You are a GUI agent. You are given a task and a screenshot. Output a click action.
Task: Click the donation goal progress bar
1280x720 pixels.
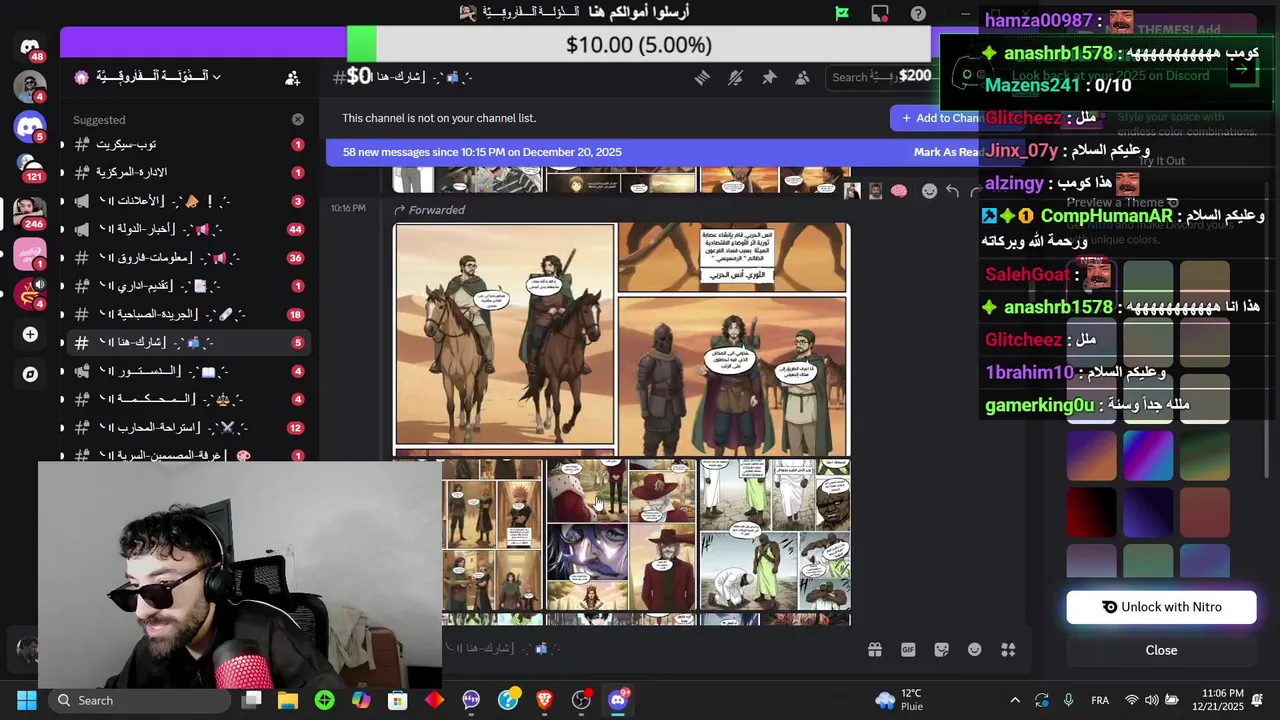(x=639, y=45)
